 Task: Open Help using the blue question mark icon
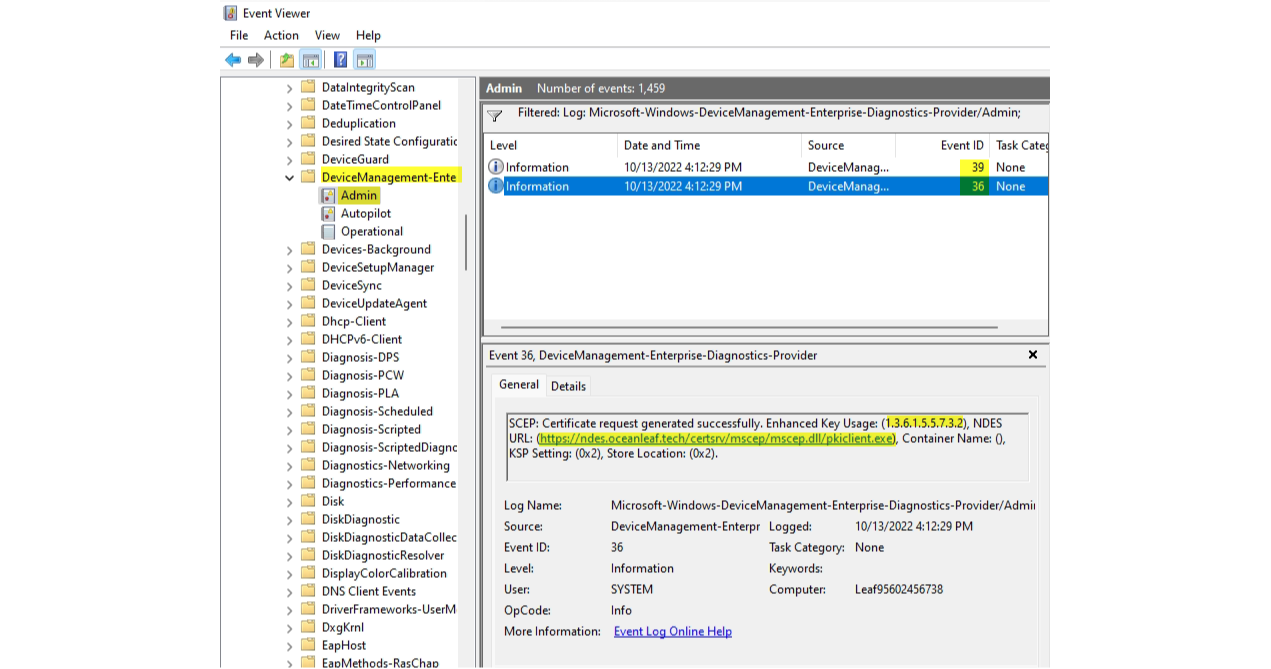[339, 59]
